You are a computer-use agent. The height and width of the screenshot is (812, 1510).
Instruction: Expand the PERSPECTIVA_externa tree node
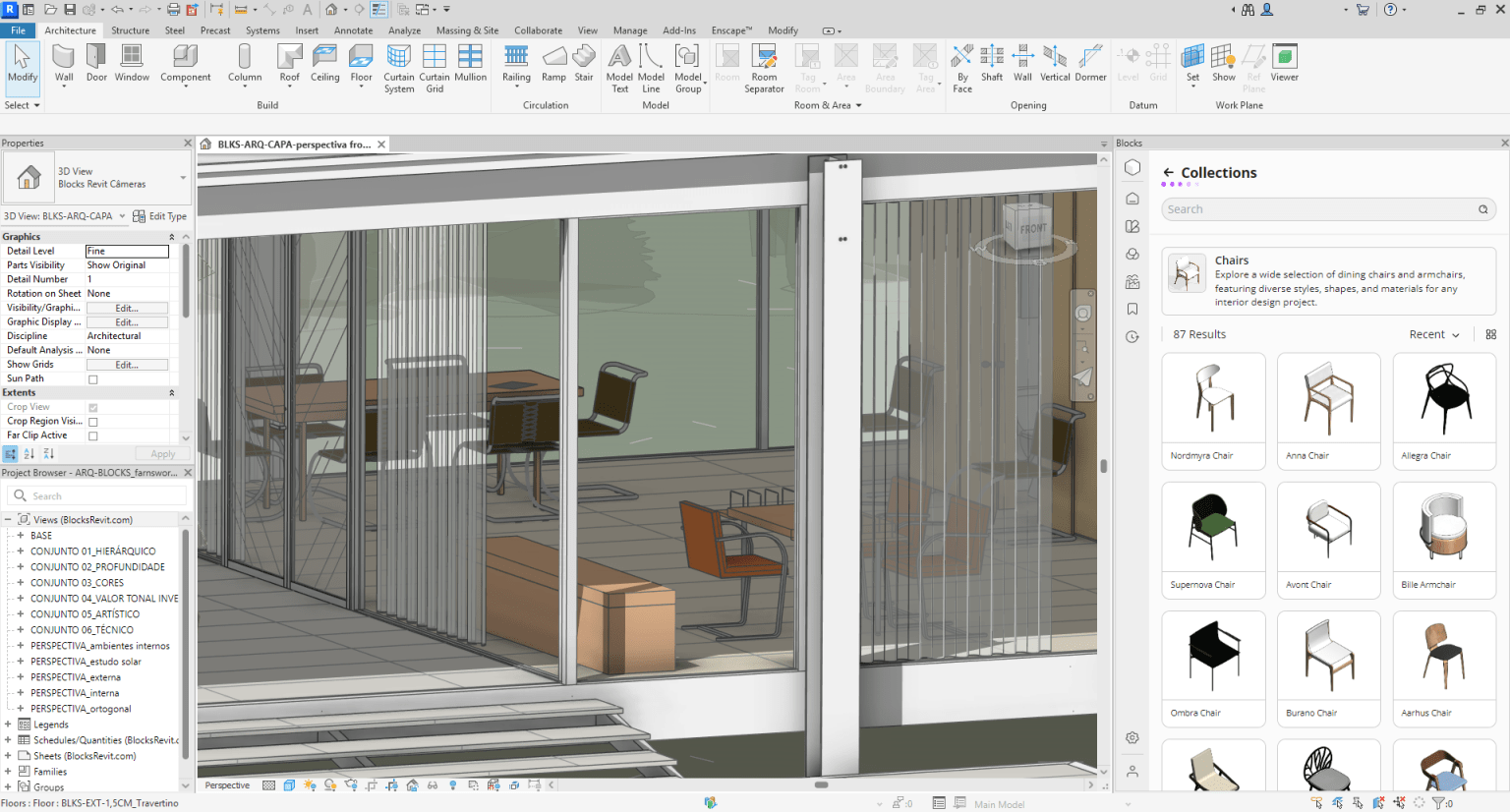[x=20, y=677]
